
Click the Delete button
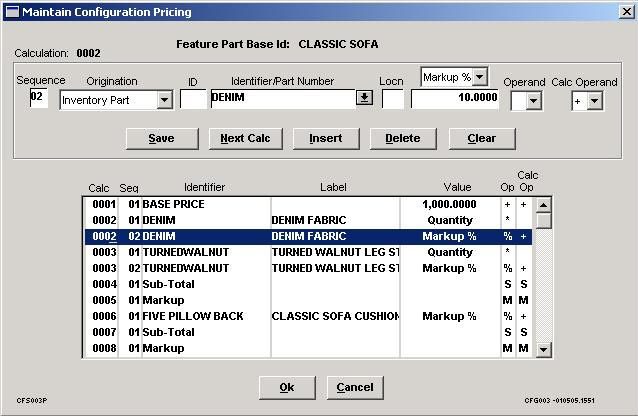[x=403, y=138]
